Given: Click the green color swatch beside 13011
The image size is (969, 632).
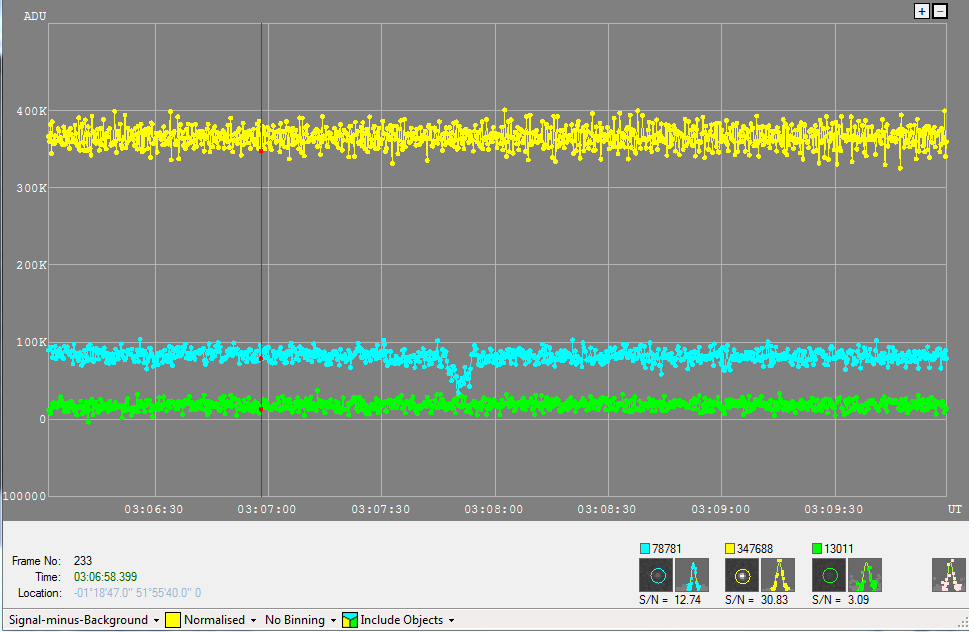Looking at the screenshot, I should click(x=816, y=549).
